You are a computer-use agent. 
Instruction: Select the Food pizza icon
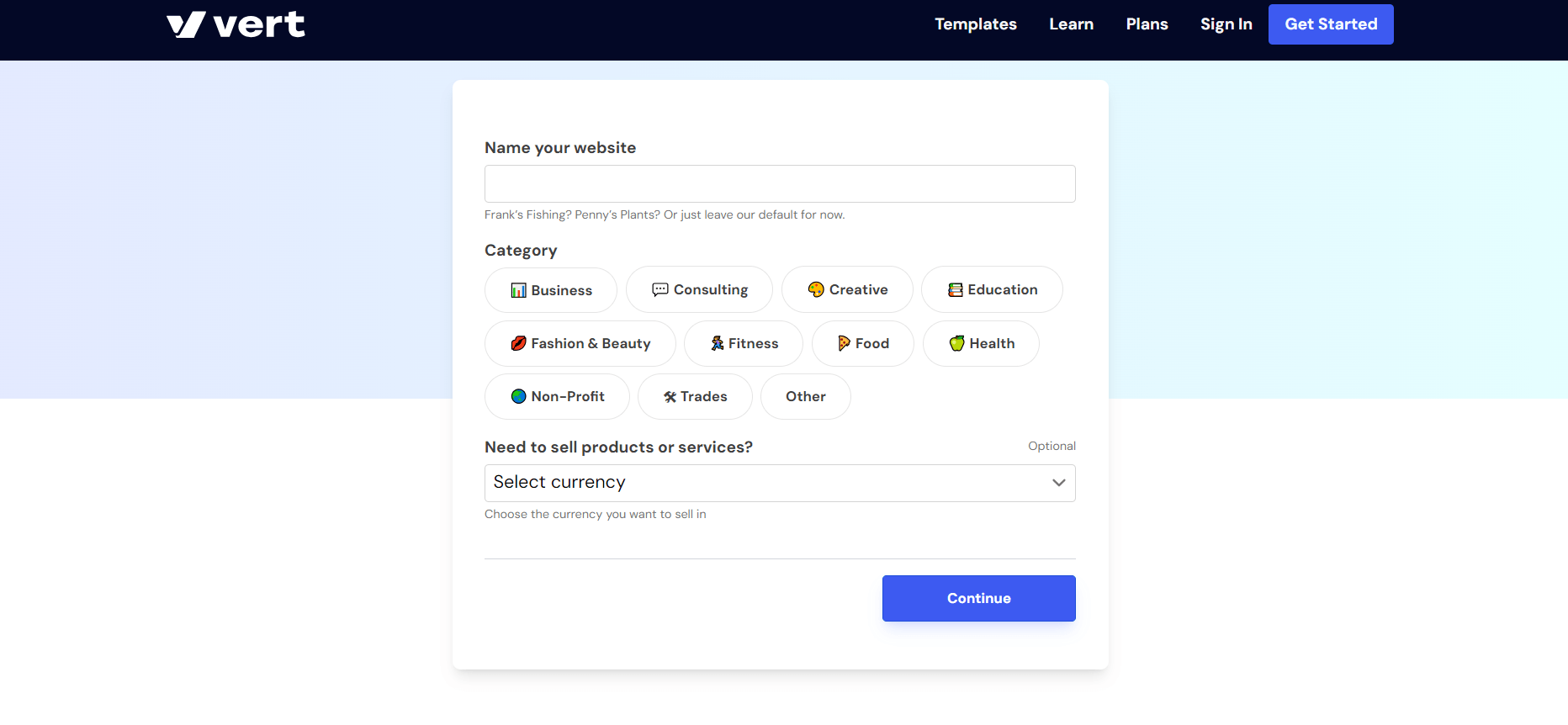(x=844, y=343)
